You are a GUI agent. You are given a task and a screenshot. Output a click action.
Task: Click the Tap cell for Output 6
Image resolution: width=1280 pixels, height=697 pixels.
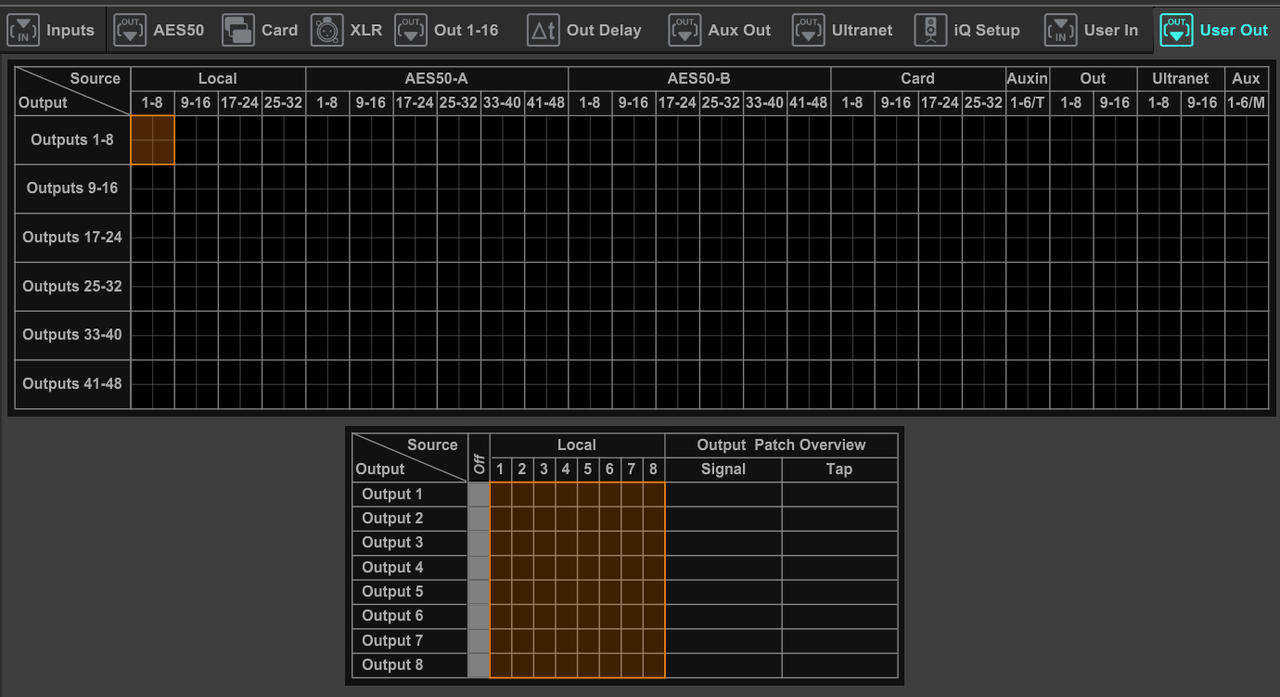[x=839, y=616]
